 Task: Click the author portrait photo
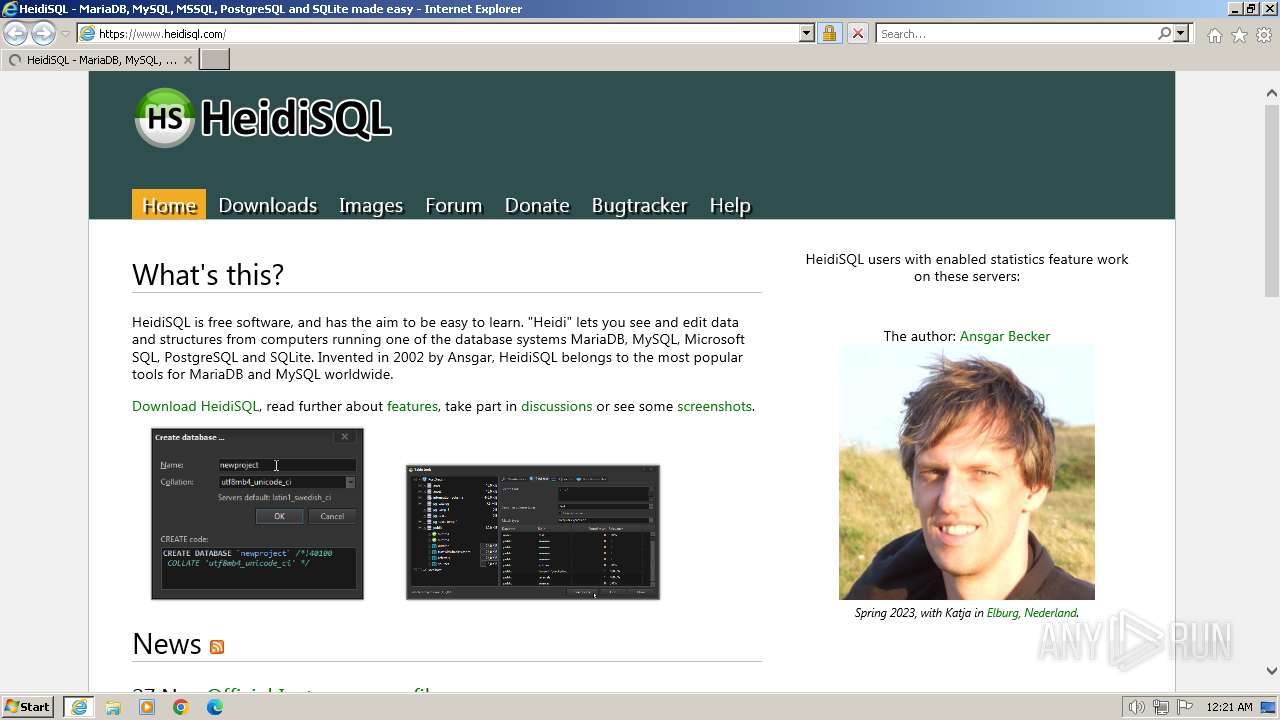tap(967, 472)
